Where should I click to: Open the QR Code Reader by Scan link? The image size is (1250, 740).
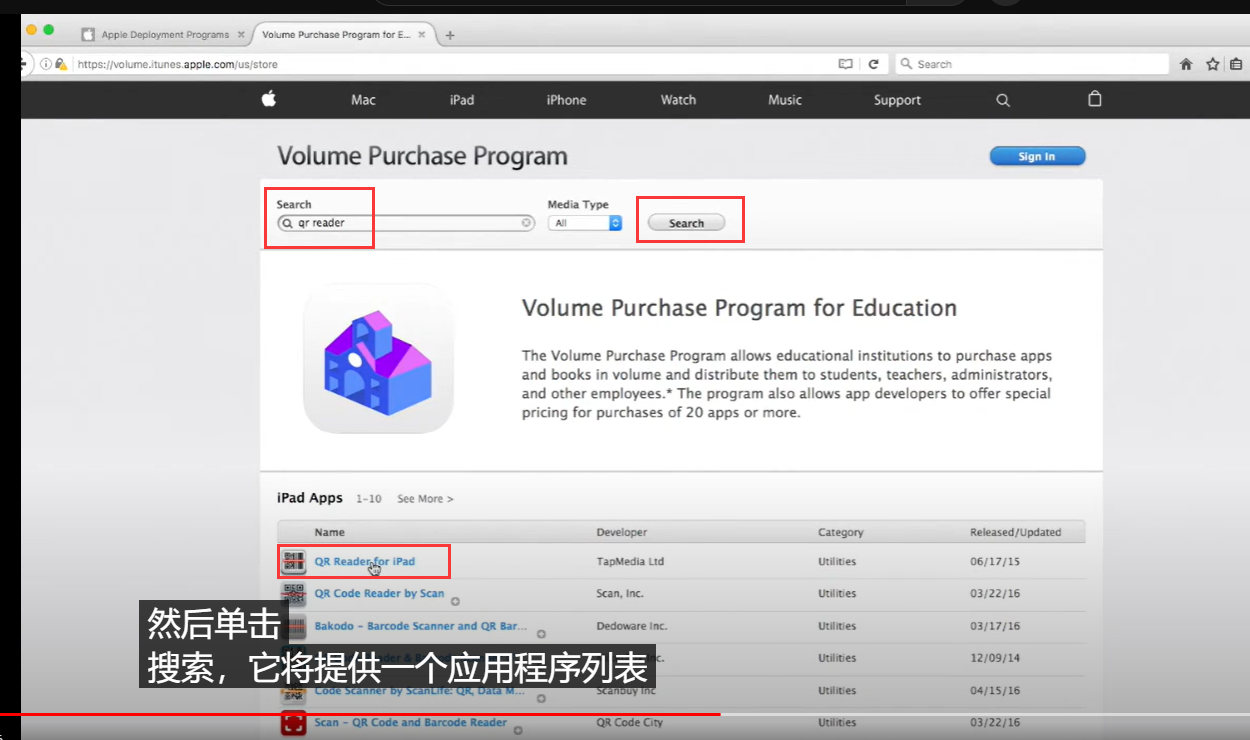[x=379, y=594]
